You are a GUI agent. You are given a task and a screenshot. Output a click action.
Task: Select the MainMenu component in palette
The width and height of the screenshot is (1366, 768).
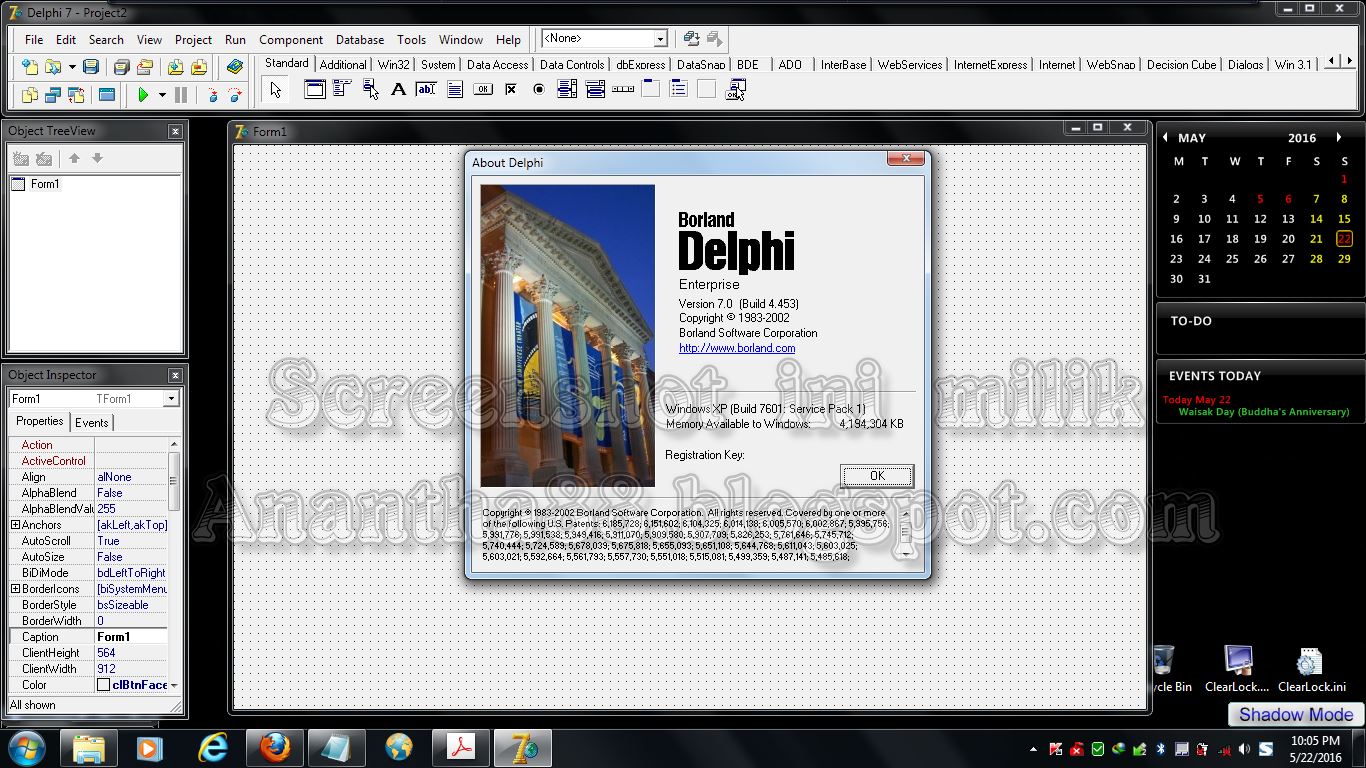(x=342, y=89)
